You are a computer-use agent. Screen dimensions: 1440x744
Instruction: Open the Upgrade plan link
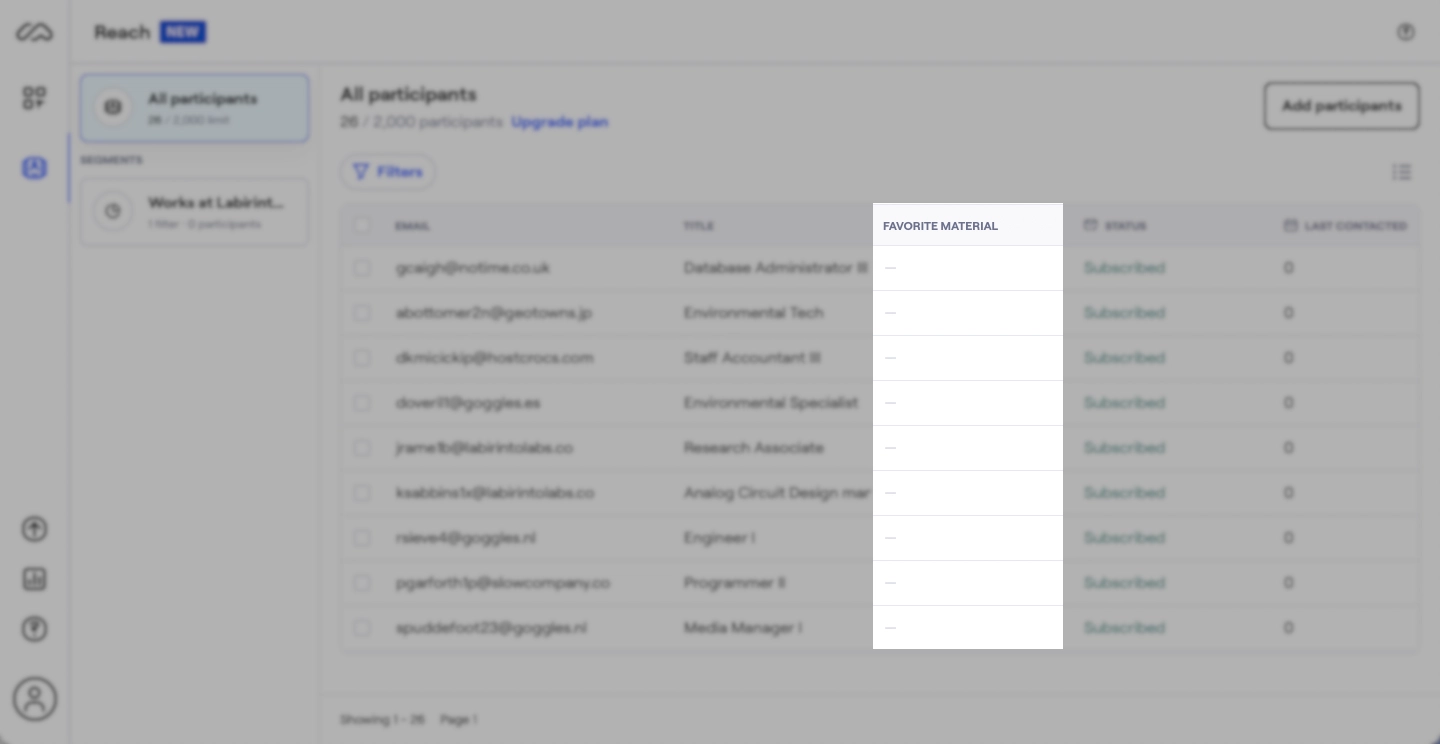560,121
